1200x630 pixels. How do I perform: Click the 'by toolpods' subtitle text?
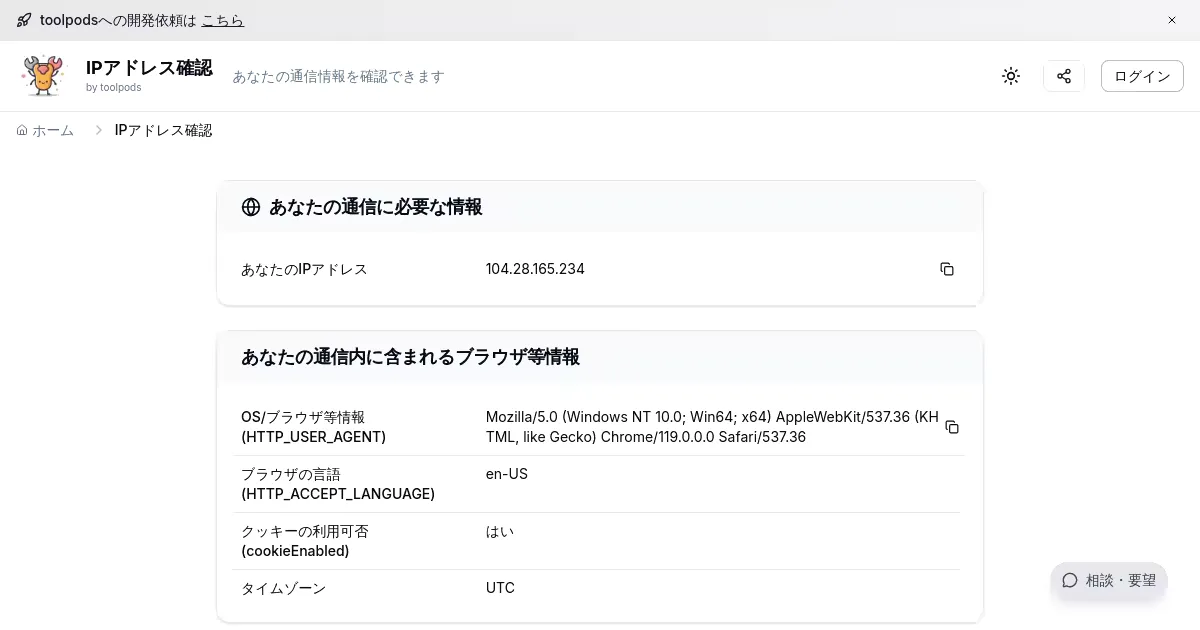click(x=113, y=88)
